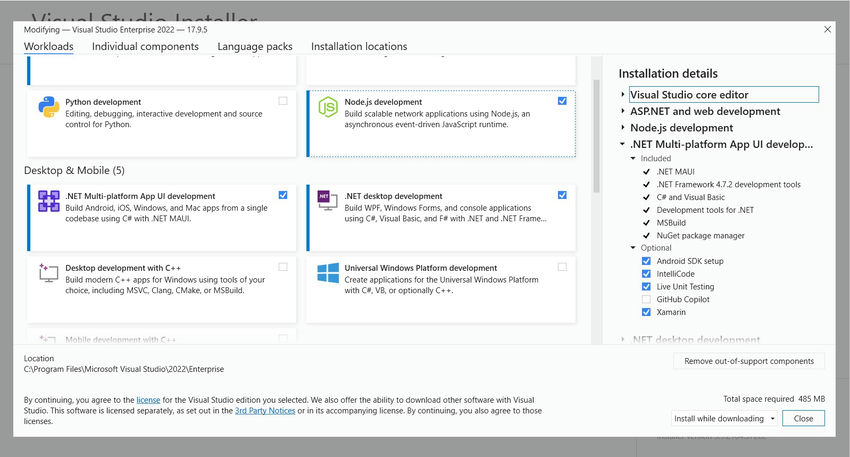
Task: Click Remove out-of-support components button
Action: point(749,361)
